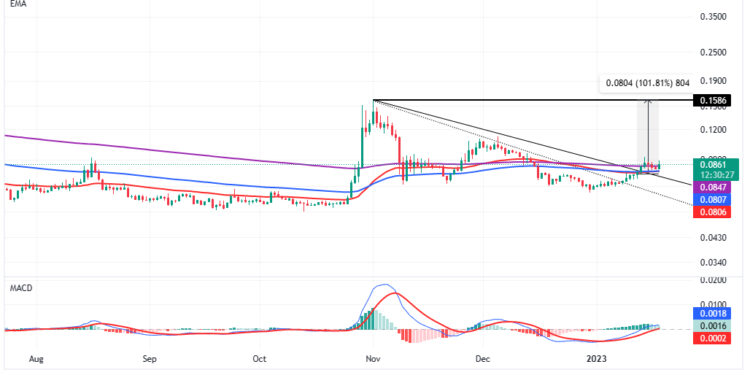Click the 0.0804 (101.81%) measurement tooltip

[x=647, y=83]
